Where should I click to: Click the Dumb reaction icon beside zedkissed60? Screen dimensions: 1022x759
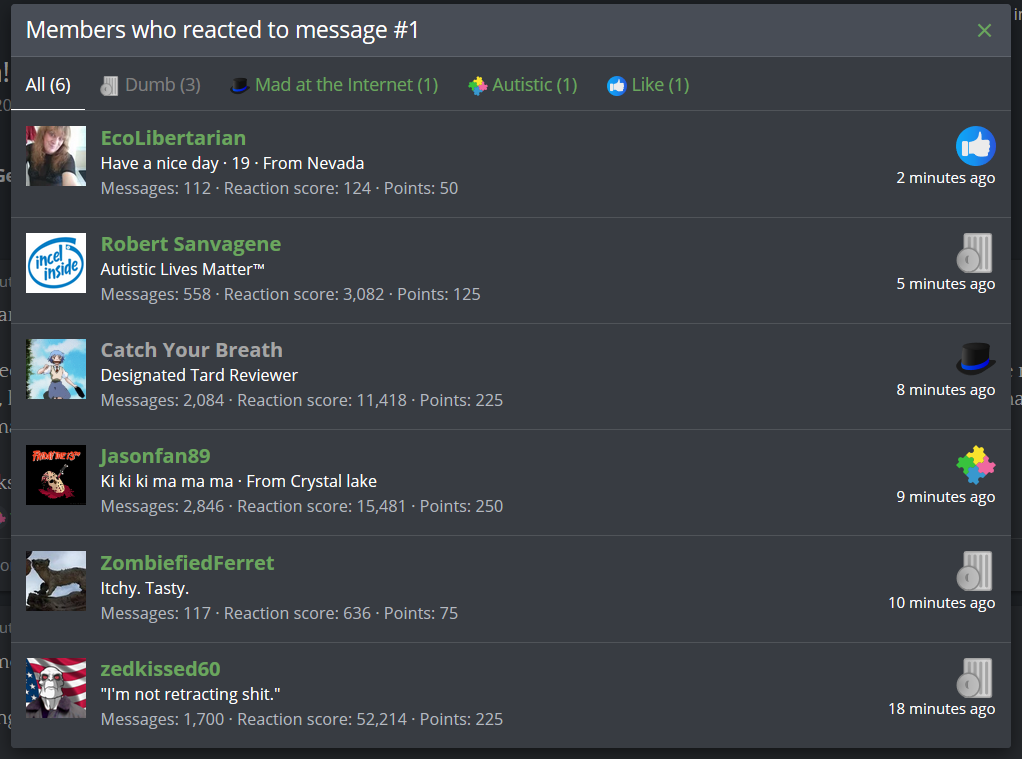tap(975, 677)
